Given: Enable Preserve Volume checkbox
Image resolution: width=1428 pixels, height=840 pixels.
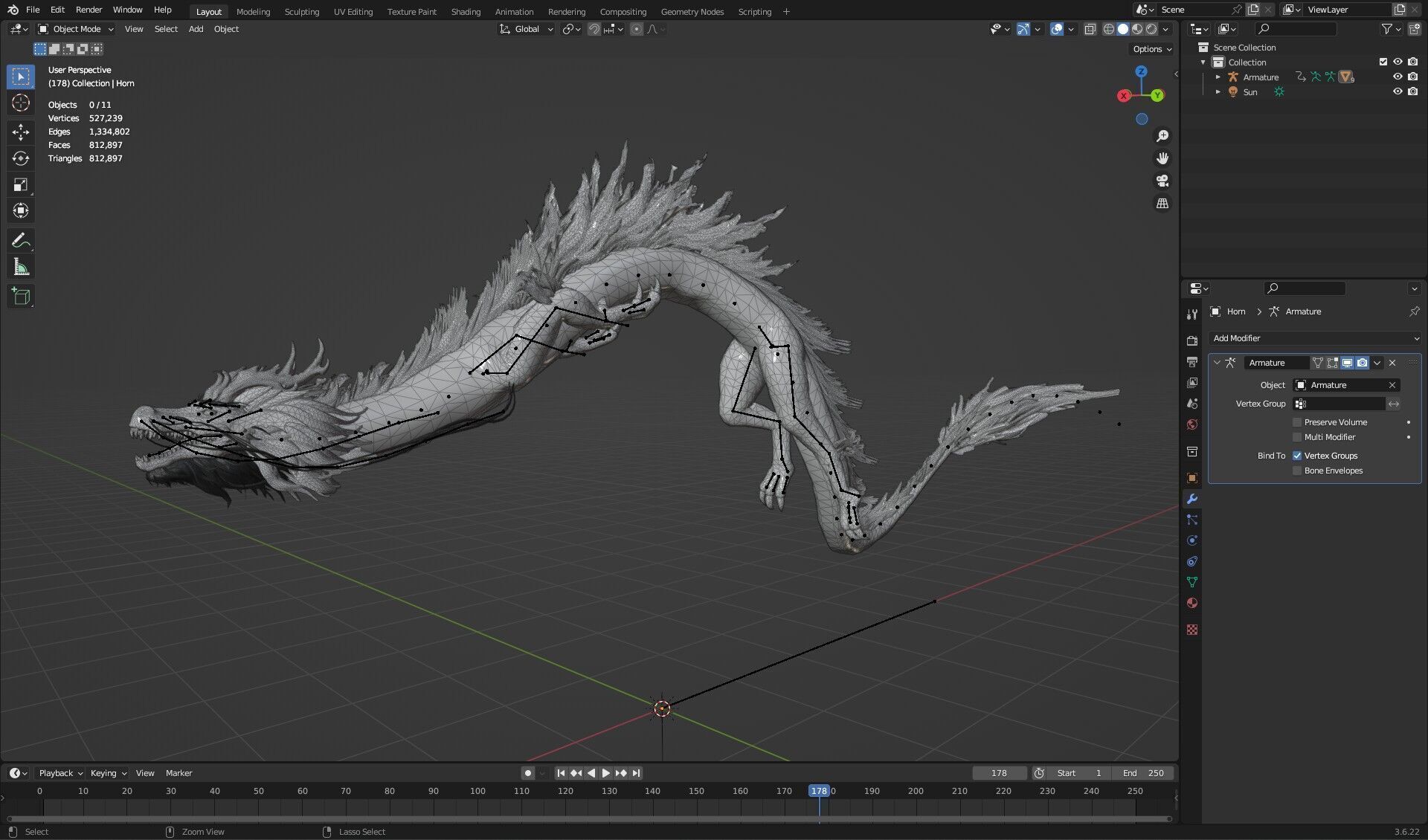Looking at the screenshot, I should (x=1297, y=422).
